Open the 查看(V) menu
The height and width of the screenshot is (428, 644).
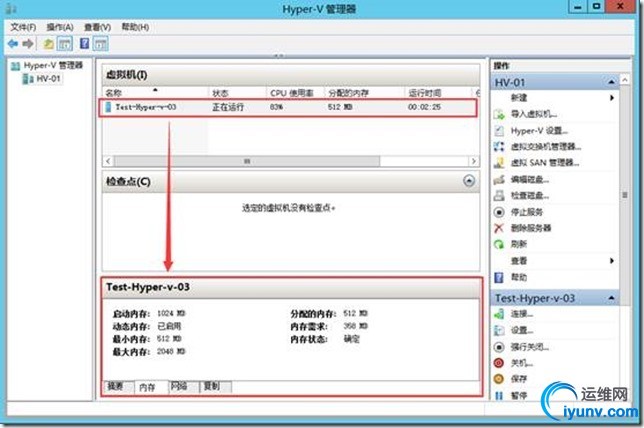tap(97, 27)
